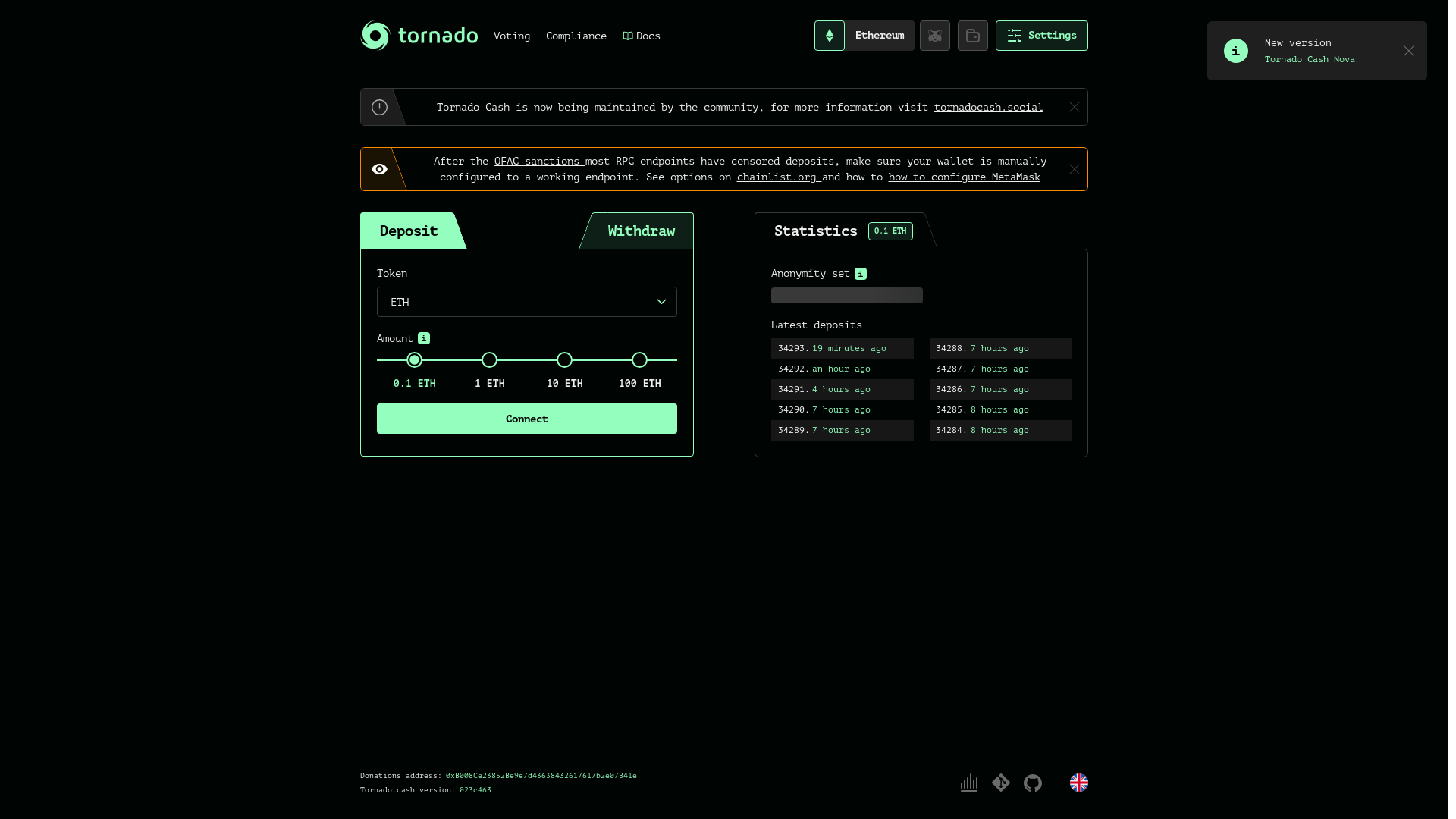Open the version 023c463 link

pyautogui.click(x=475, y=789)
